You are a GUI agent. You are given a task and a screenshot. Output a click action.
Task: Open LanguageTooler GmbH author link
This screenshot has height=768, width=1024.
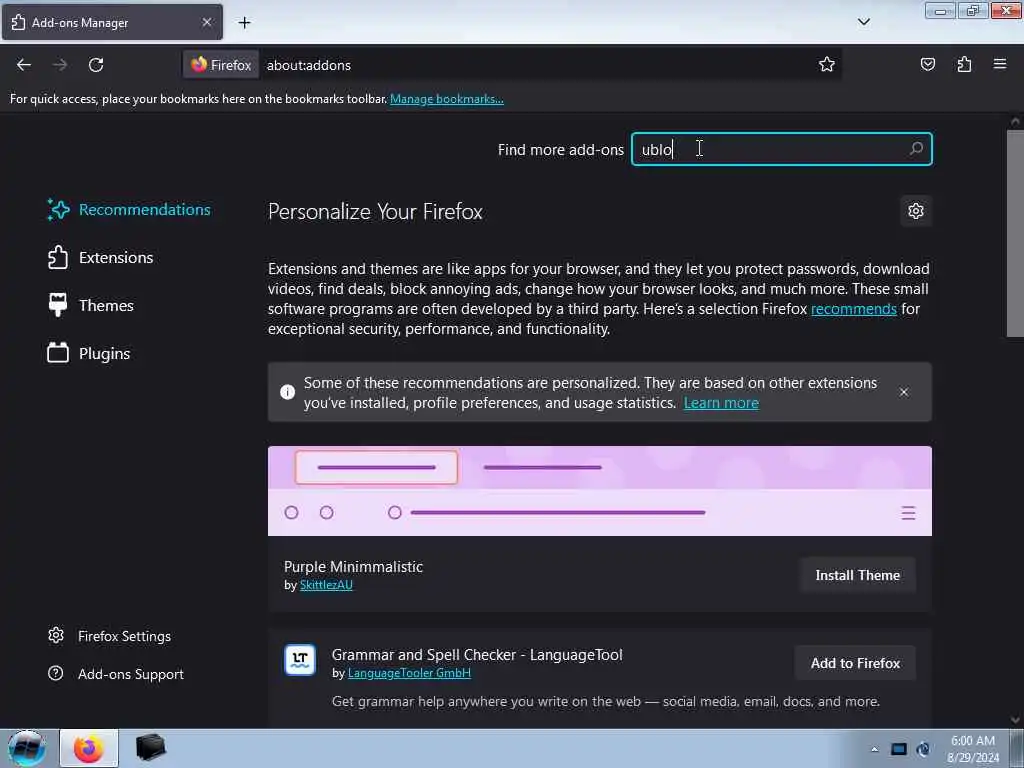click(x=409, y=673)
